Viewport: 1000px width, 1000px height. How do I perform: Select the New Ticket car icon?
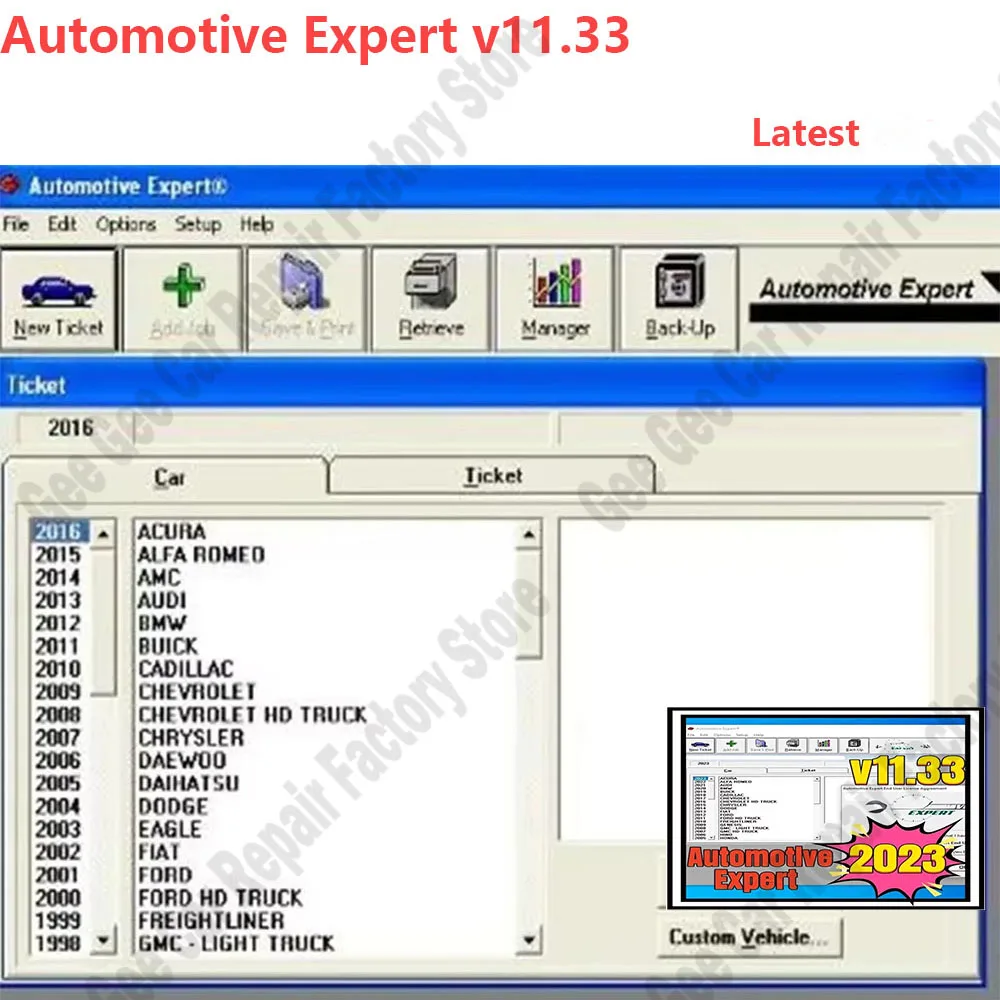[x=60, y=290]
